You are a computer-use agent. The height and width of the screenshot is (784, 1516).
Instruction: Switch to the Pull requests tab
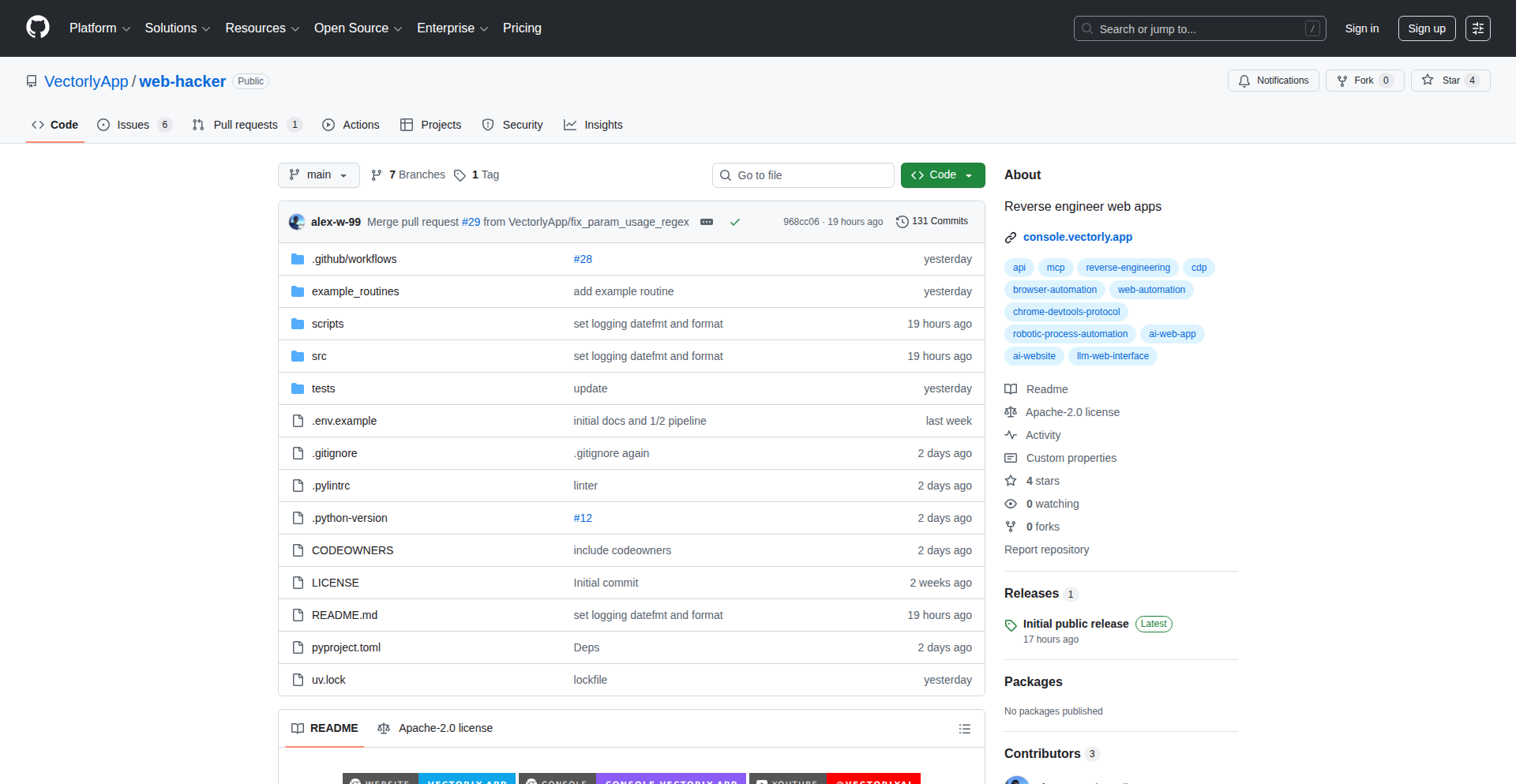(246, 125)
